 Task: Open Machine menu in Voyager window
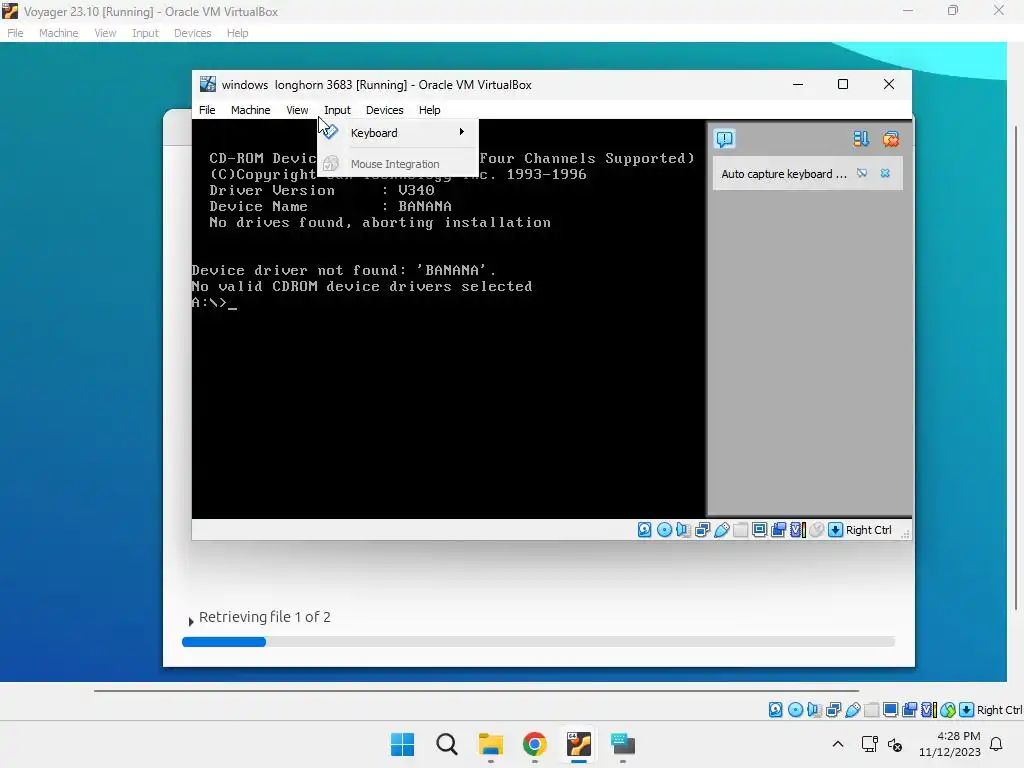point(58,33)
